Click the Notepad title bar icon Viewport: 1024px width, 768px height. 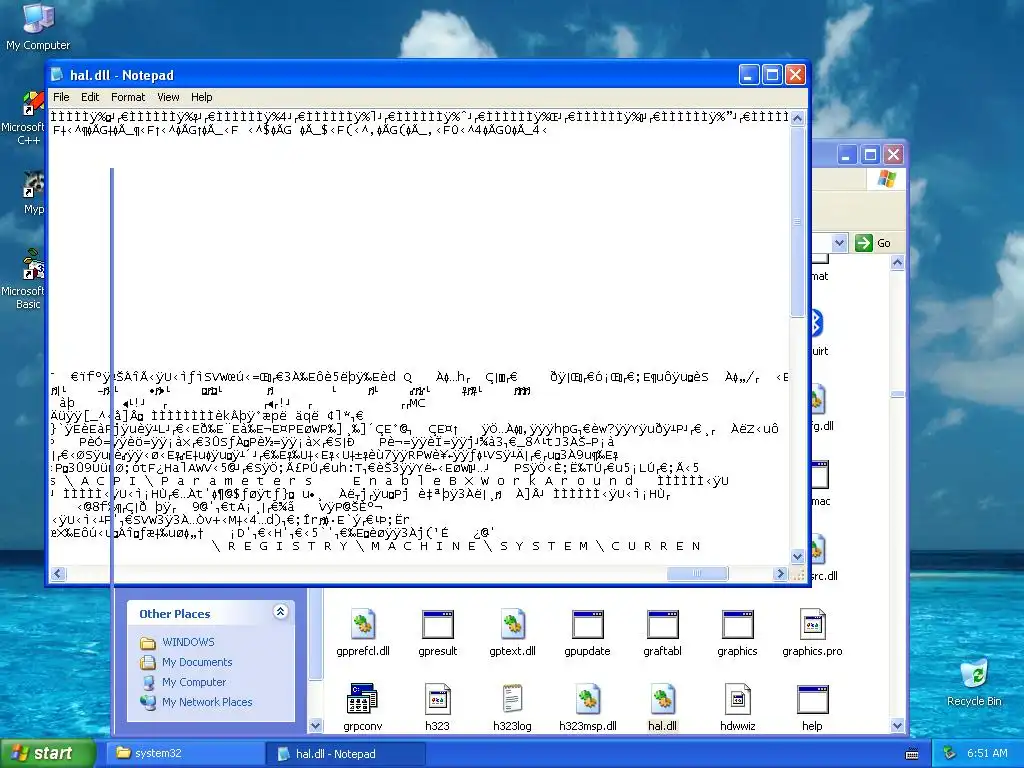tap(57, 74)
